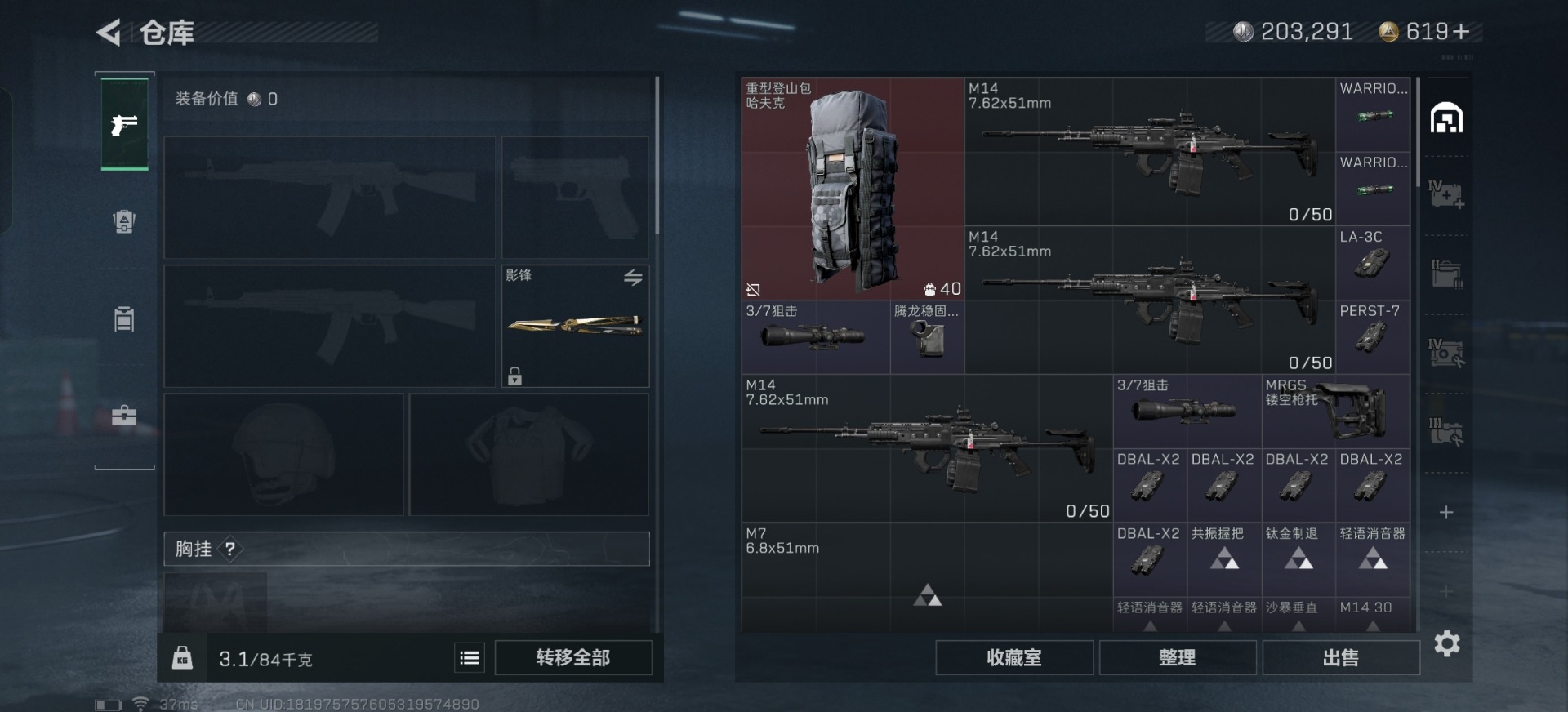Click the 出售 sell button
This screenshot has height=712, width=1568.
coord(1341,657)
